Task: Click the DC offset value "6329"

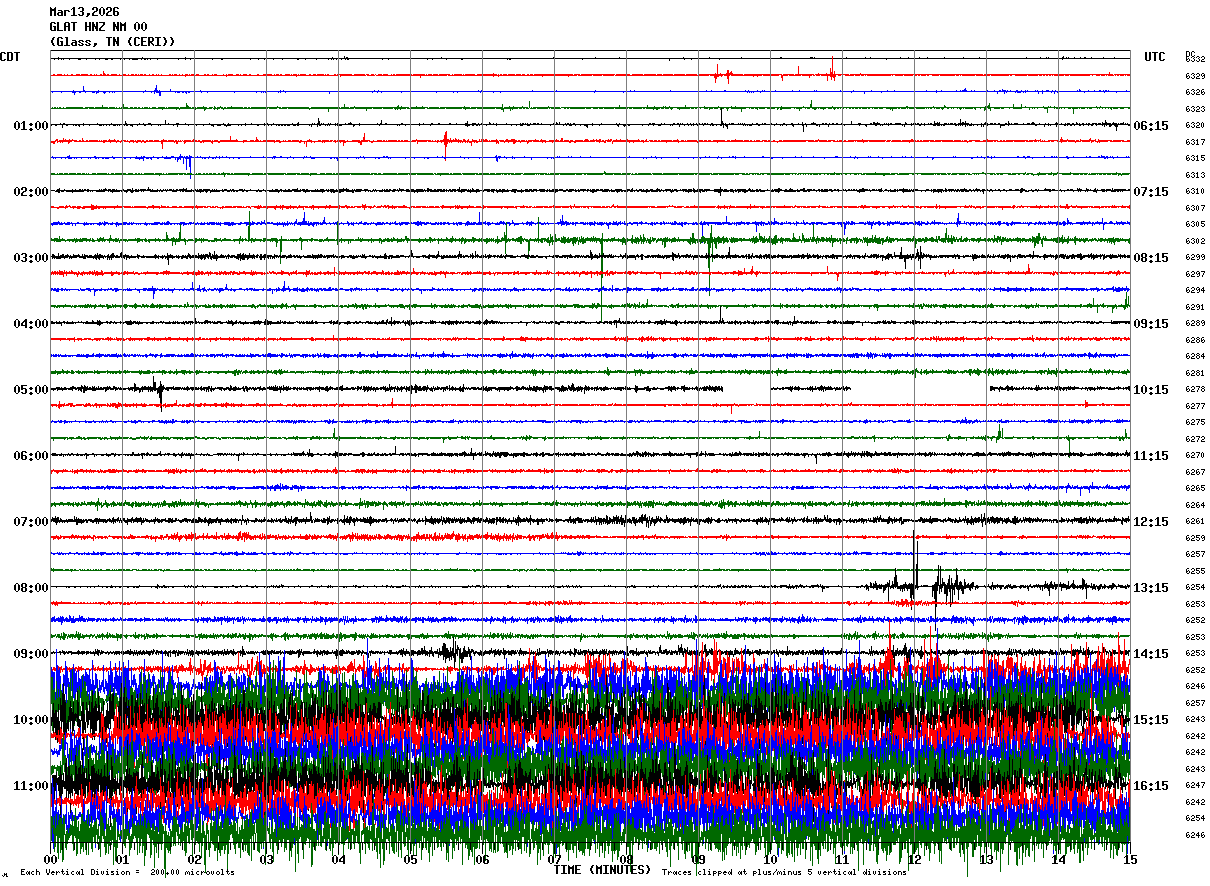Action: 1195,76
